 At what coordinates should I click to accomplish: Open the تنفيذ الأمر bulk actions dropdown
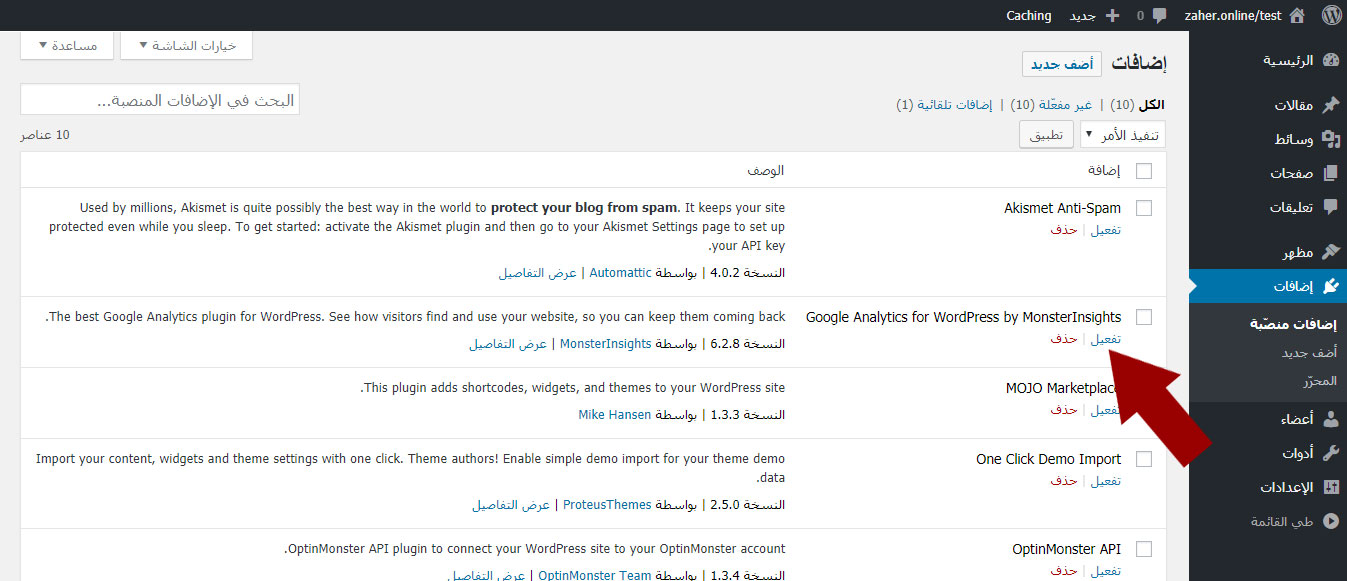(1123, 135)
